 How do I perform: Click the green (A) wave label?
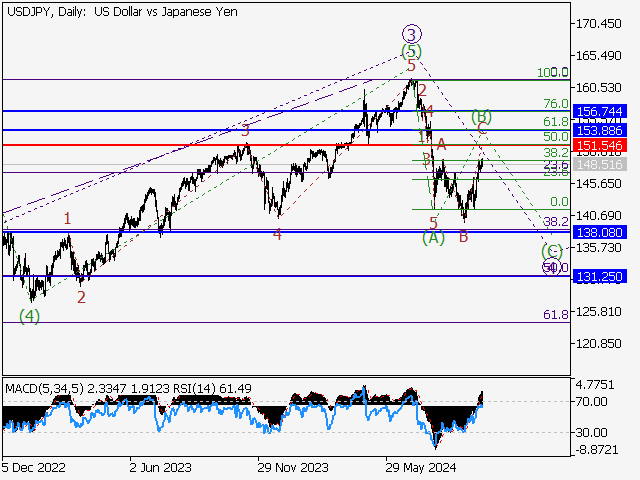[x=432, y=237]
